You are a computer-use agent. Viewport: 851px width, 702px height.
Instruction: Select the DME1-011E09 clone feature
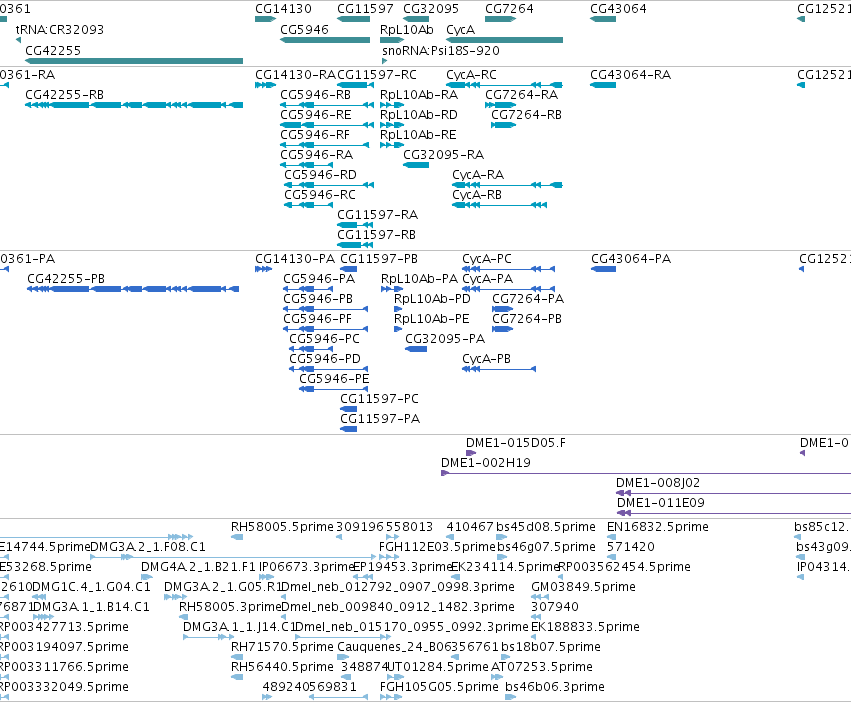(x=734, y=513)
